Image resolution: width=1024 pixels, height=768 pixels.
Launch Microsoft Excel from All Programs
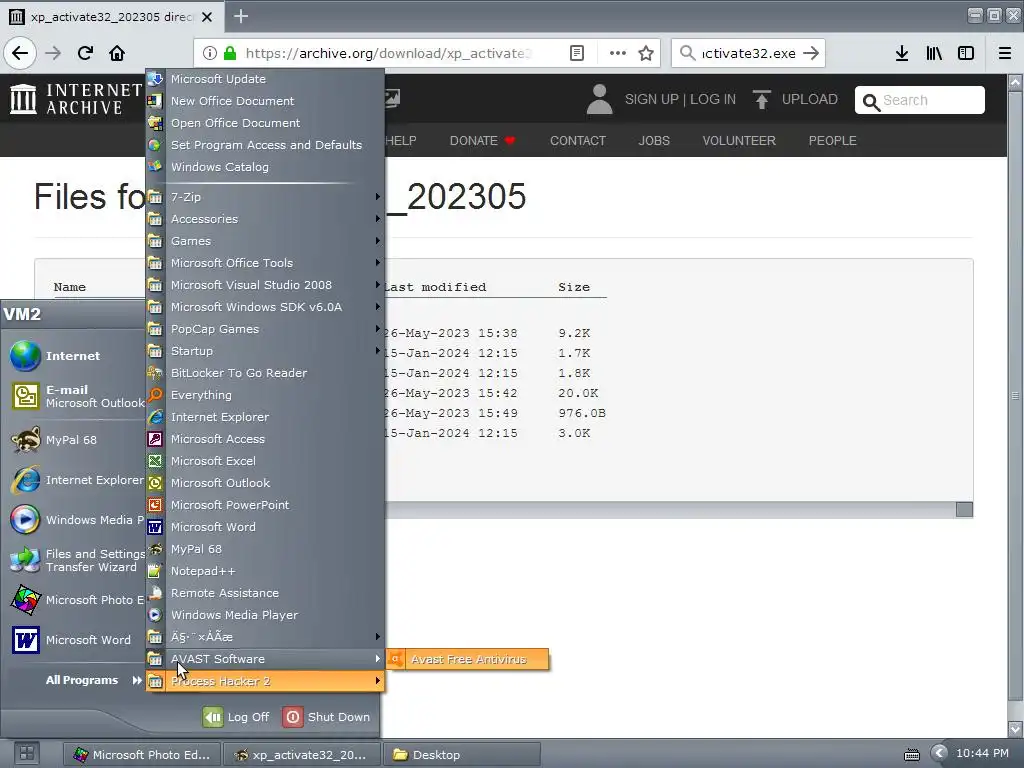point(264,461)
